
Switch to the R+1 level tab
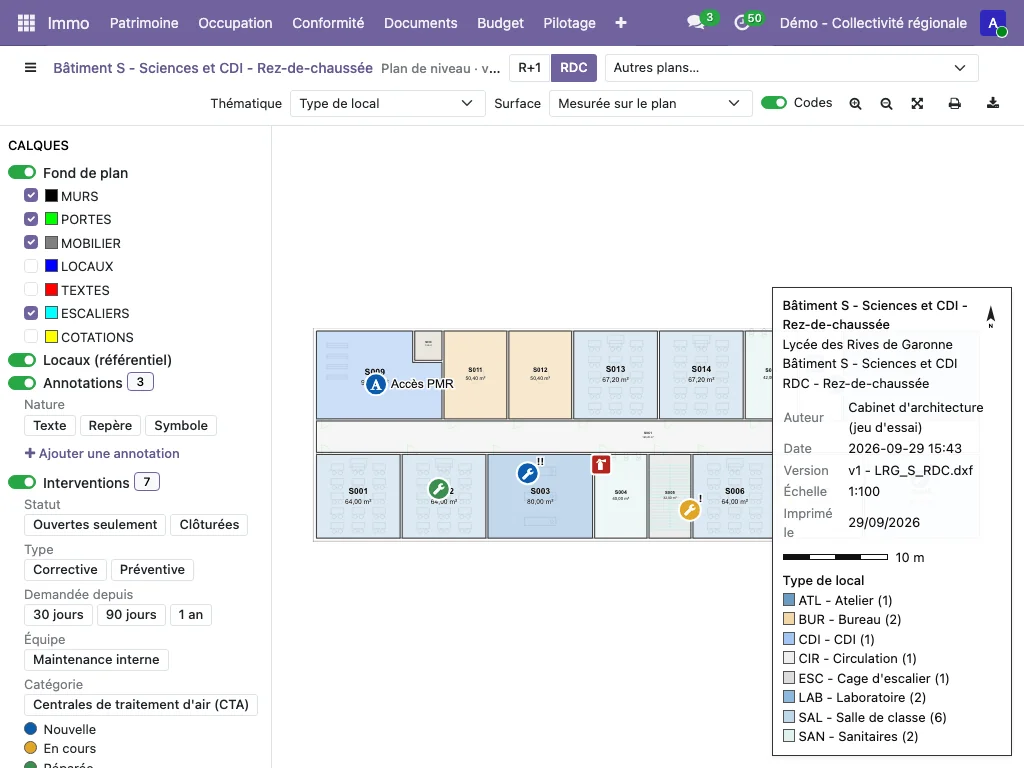(530, 68)
